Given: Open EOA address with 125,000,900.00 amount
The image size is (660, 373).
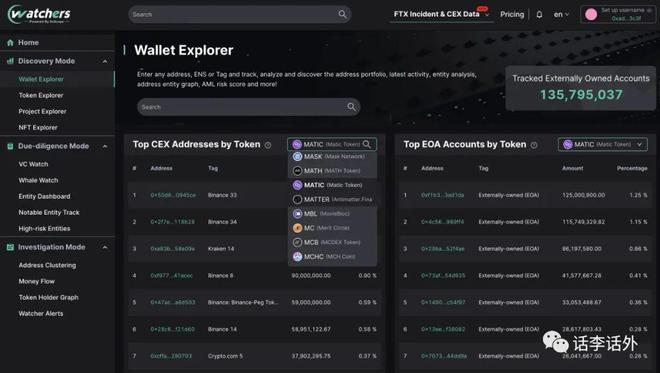Looking at the screenshot, I should point(442,195).
